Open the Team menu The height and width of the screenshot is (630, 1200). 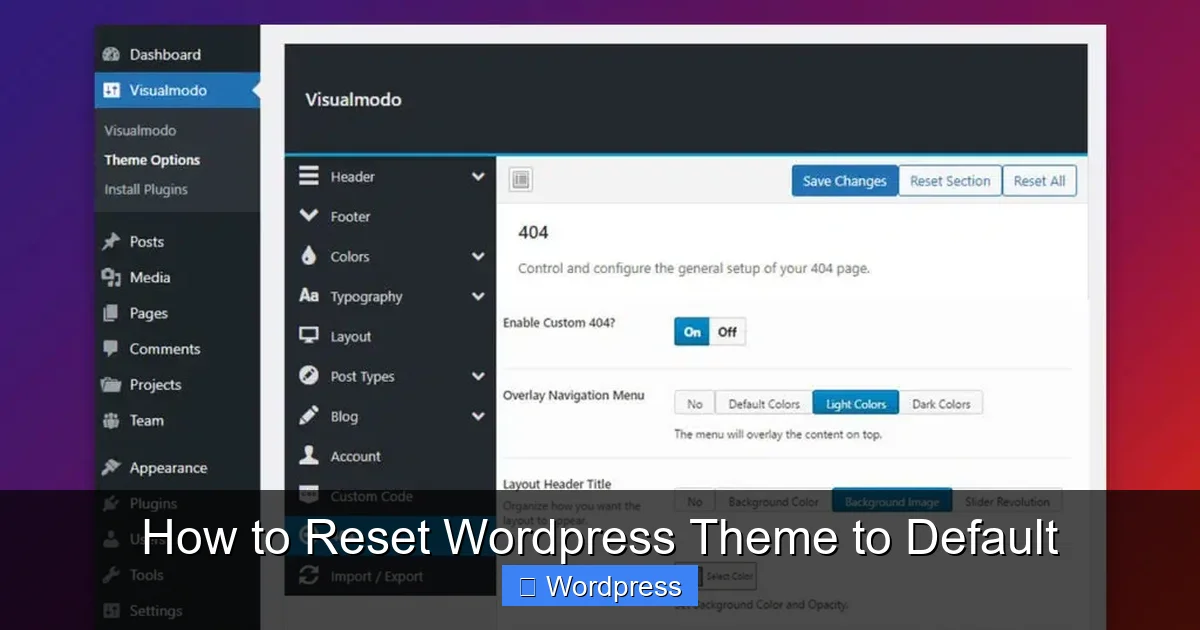[177, 421]
